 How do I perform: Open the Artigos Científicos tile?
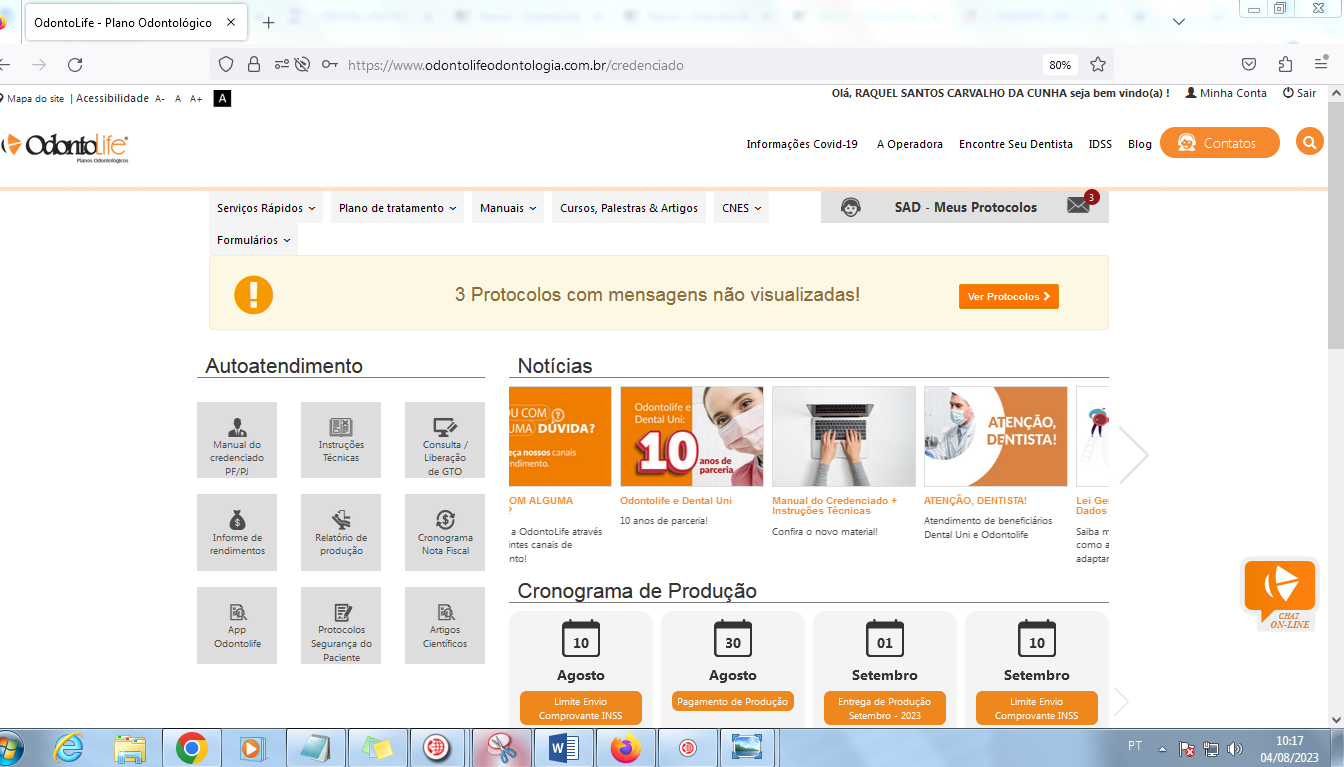coord(445,625)
